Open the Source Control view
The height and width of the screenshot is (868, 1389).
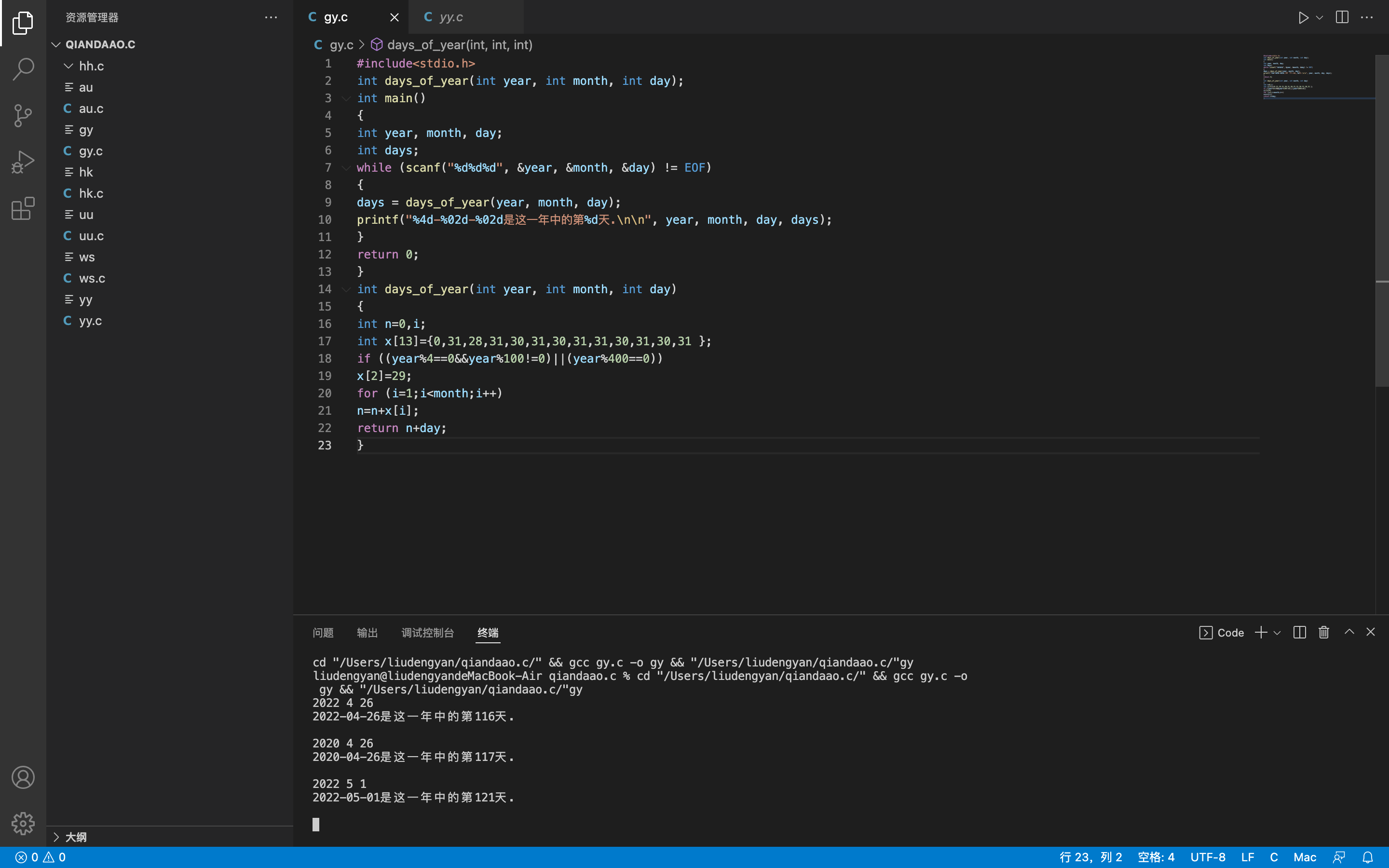pos(23,115)
